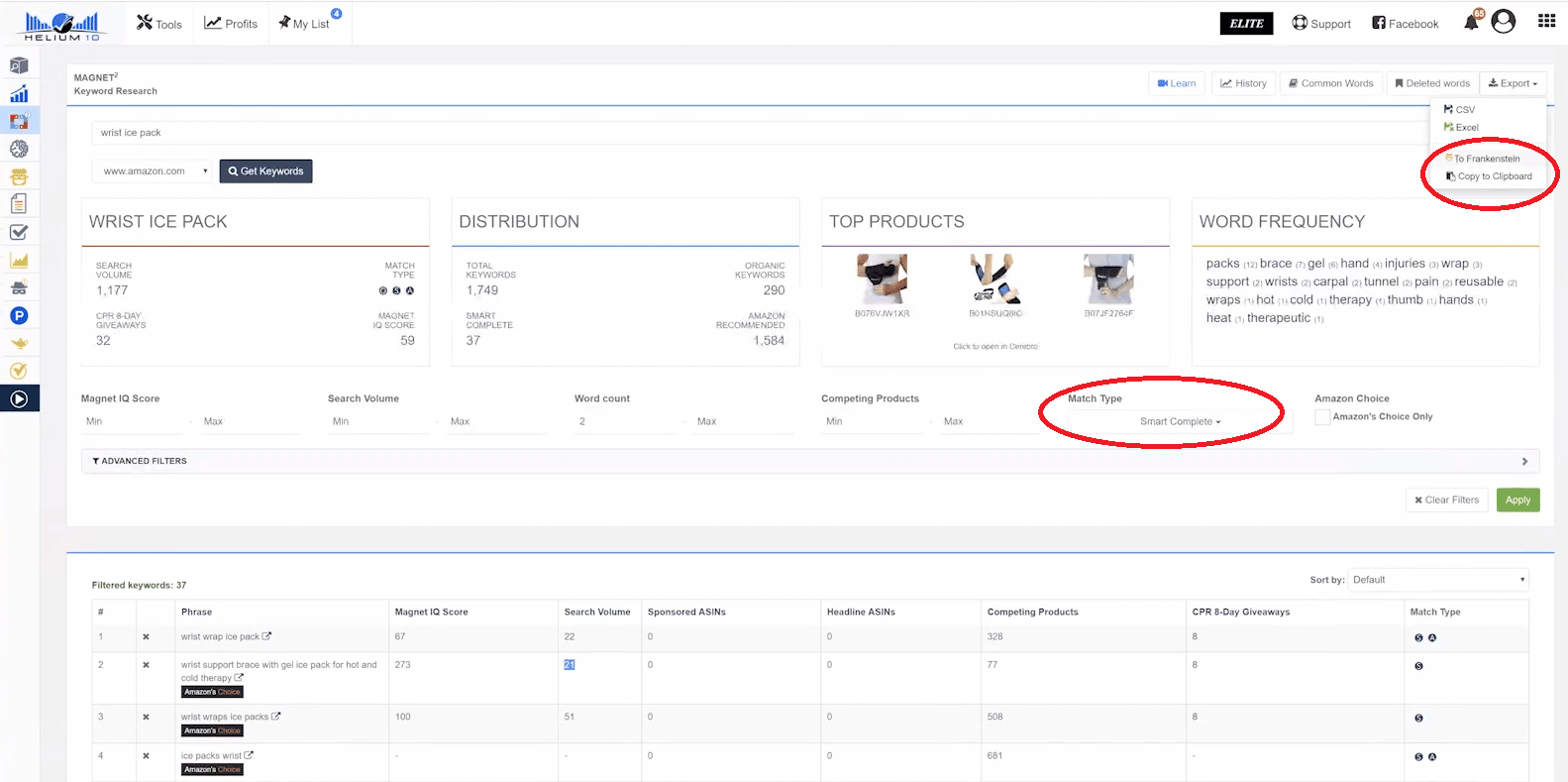Open Cerebro brain icon in sidebar

pyautogui.click(x=19, y=149)
